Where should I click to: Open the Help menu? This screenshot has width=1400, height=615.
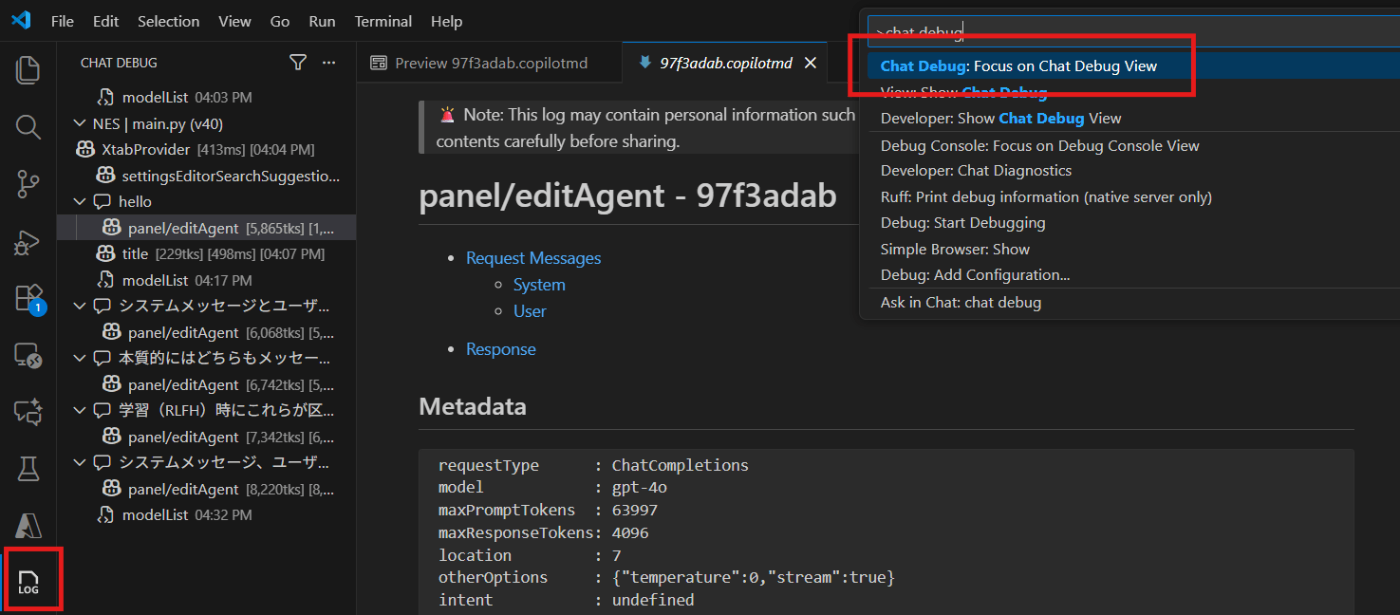pos(446,21)
